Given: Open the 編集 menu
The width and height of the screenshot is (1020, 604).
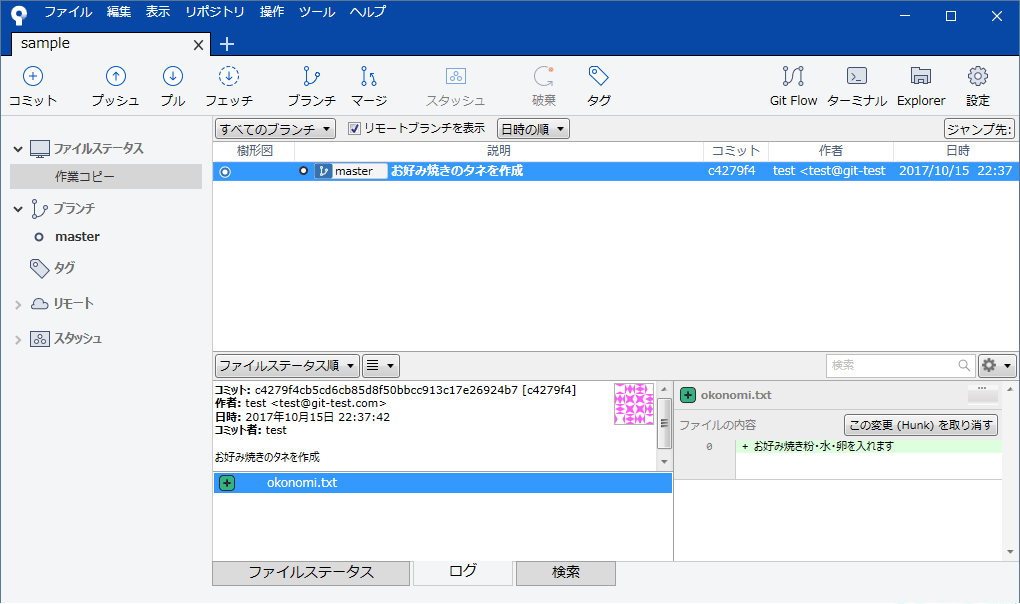Looking at the screenshot, I should (118, 12).
